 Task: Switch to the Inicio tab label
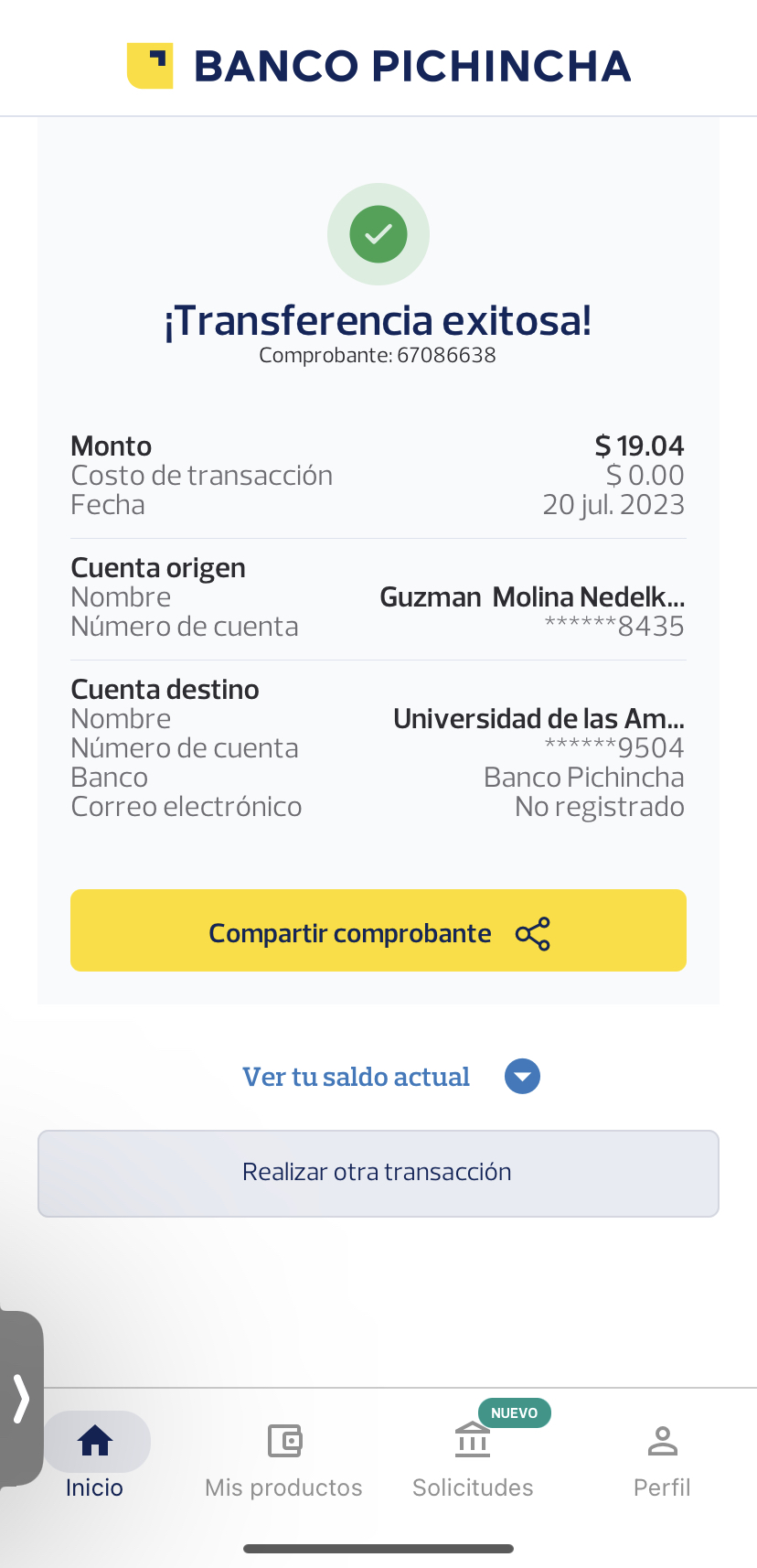coord(94,1487)
